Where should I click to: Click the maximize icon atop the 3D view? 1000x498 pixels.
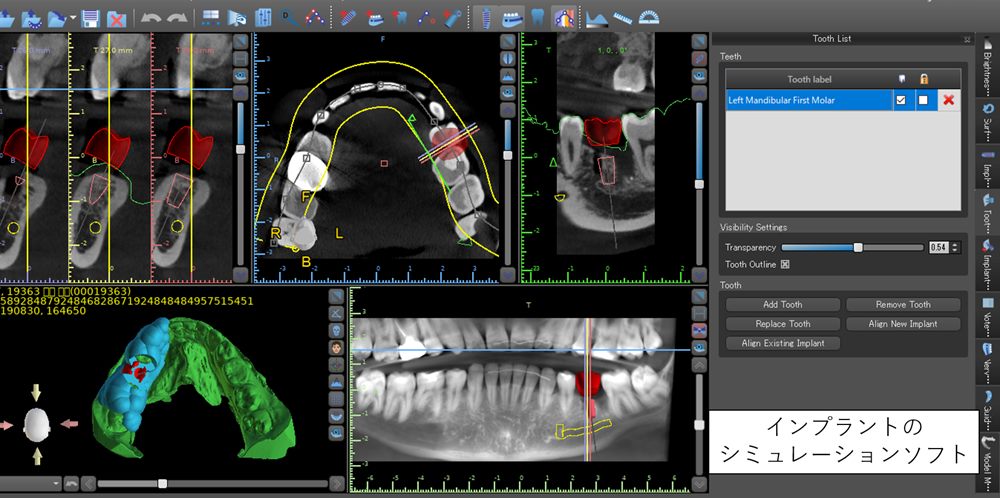[337, 297]
